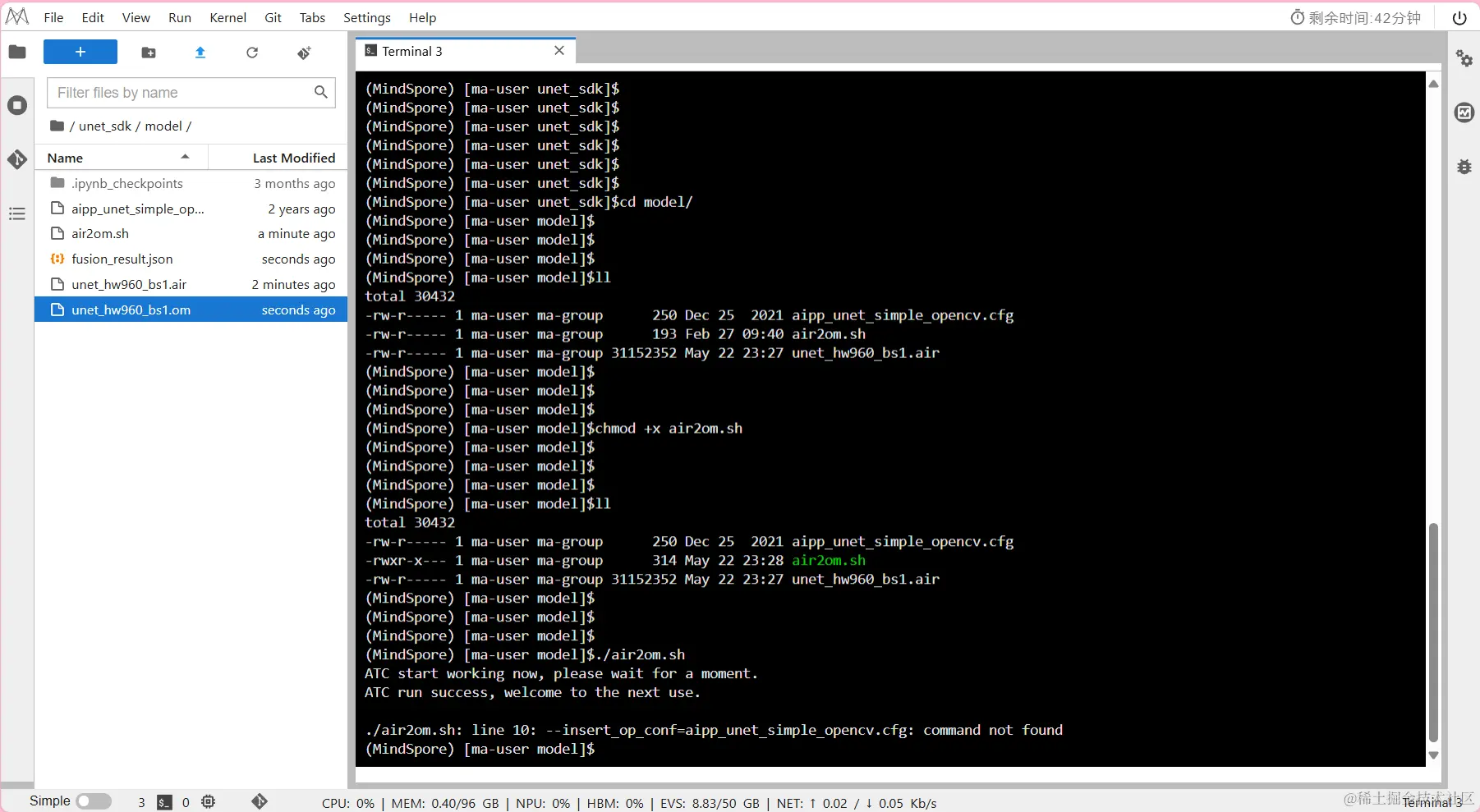The image size is (1480, 812).
Task: Select .ipynb_checkpoints folder
Action: [191, 183]
